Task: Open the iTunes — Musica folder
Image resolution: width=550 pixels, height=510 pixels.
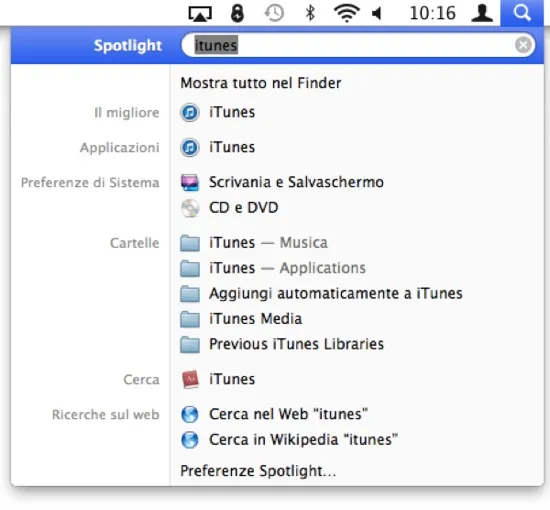Action: [268, 243]
